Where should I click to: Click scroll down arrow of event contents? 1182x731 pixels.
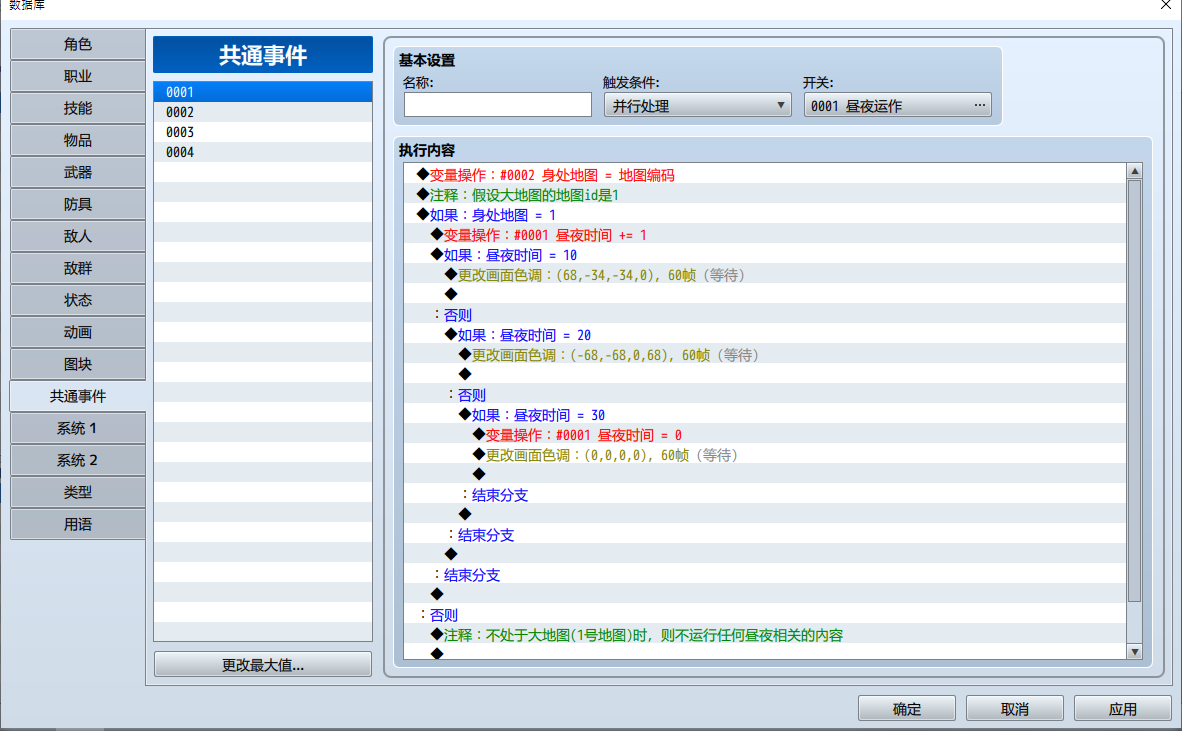click(x=1135, y=652)
